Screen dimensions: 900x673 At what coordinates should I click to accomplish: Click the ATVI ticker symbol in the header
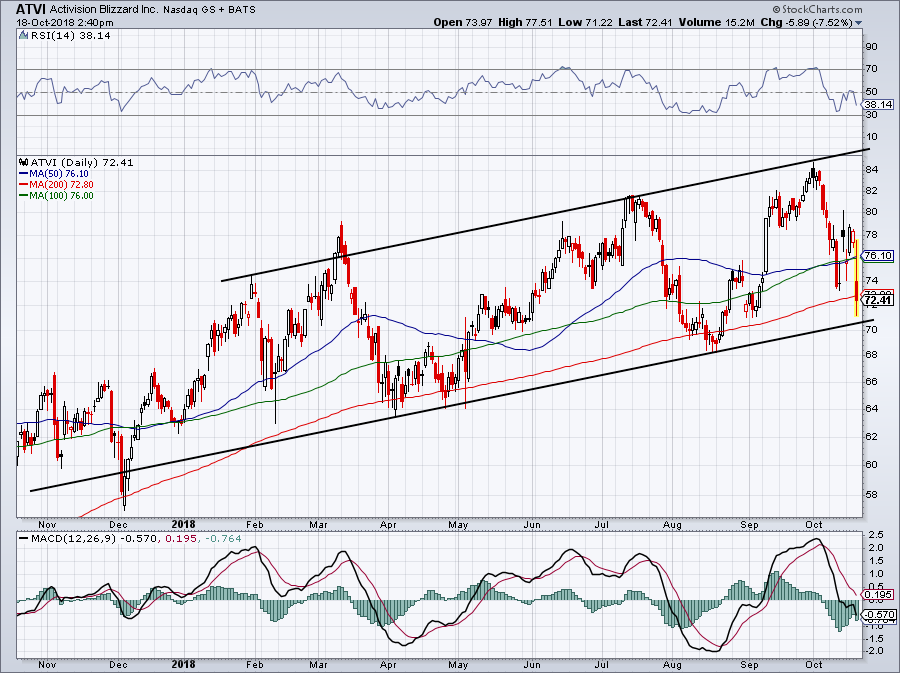tap(30, 9)
